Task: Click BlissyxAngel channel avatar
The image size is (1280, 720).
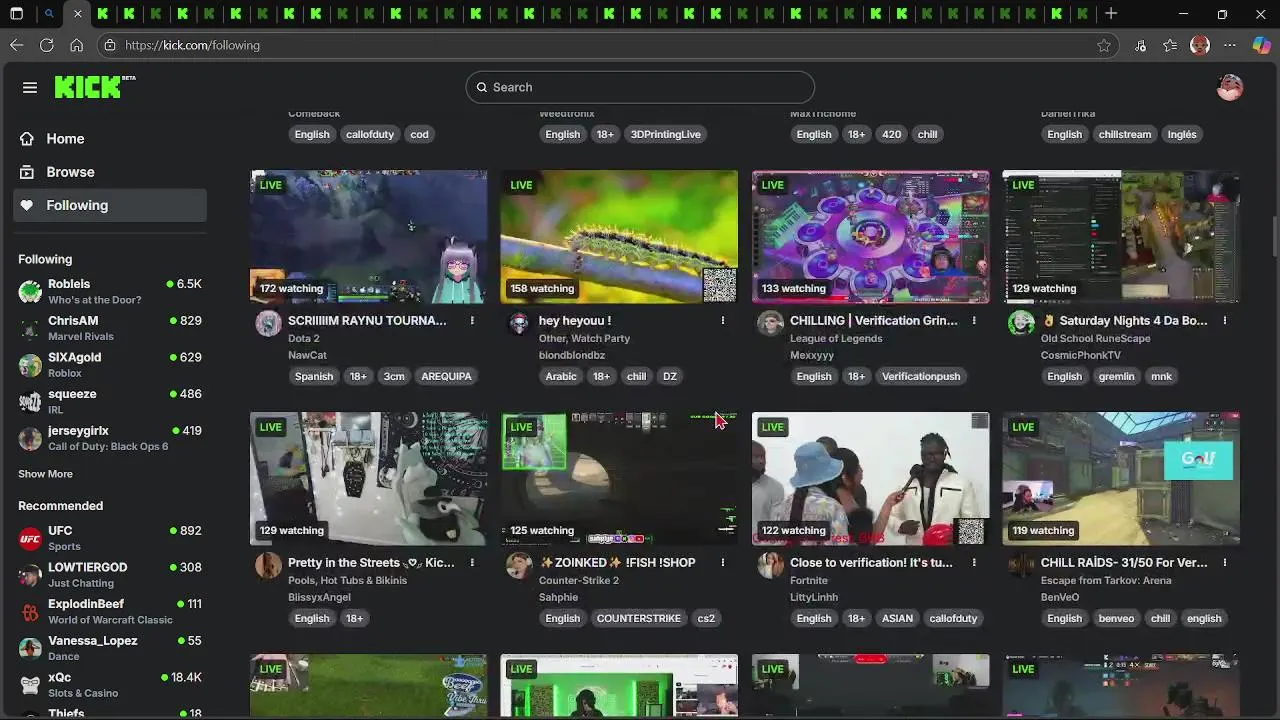Action: (x=268, y=565)
